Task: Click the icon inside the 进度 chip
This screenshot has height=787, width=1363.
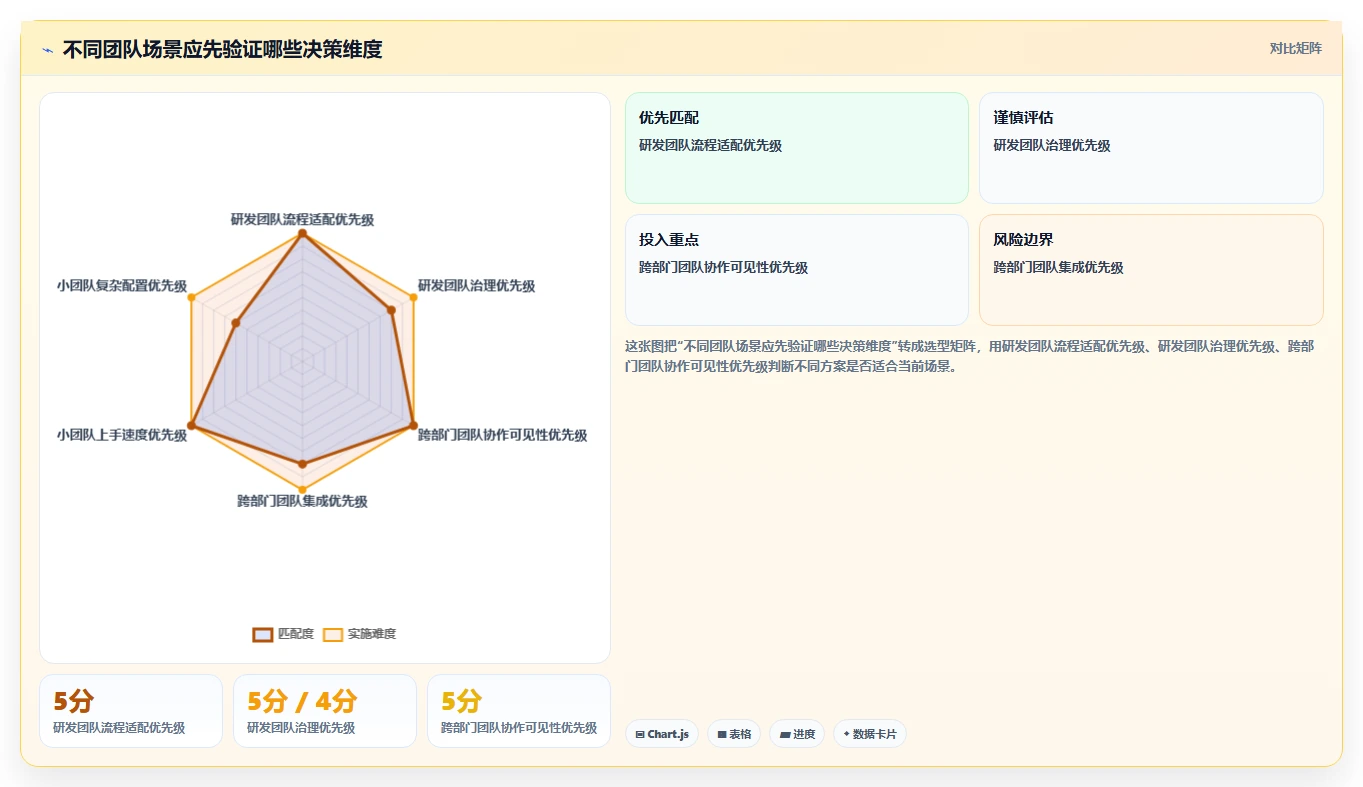Action: tap(785, 734)
